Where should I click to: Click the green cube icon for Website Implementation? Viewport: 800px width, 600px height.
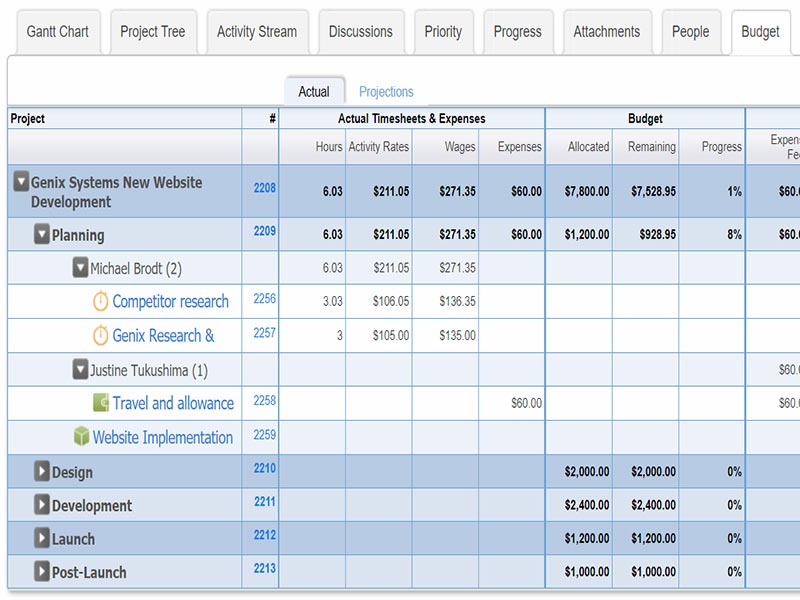click(82, 437)
